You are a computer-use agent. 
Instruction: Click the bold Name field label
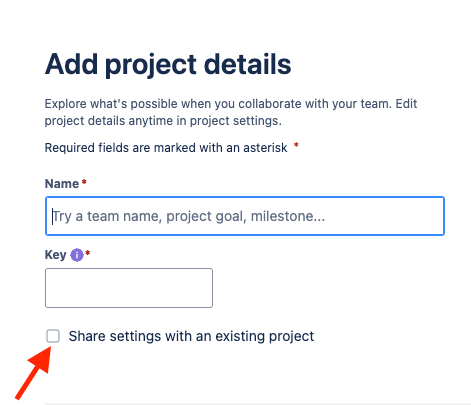coord(62,184)
